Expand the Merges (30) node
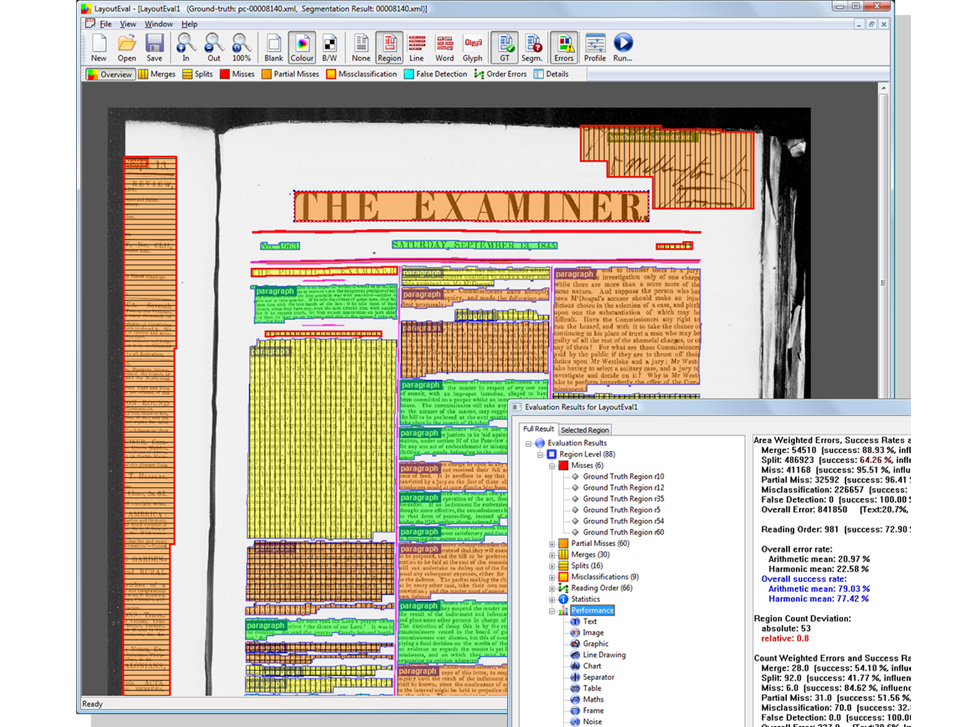Image resolution: width=977 pixels, height=727 pixels. 551,554
